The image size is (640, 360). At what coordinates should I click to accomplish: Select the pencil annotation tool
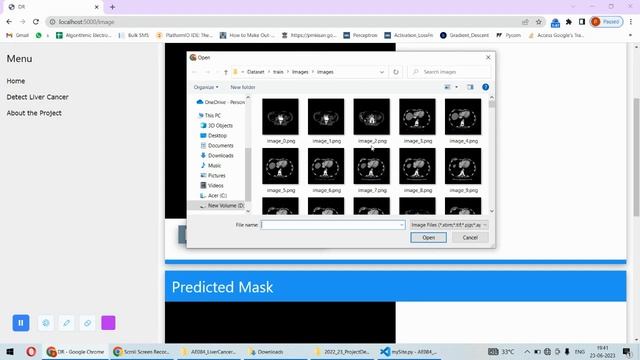tap(67, 323)
